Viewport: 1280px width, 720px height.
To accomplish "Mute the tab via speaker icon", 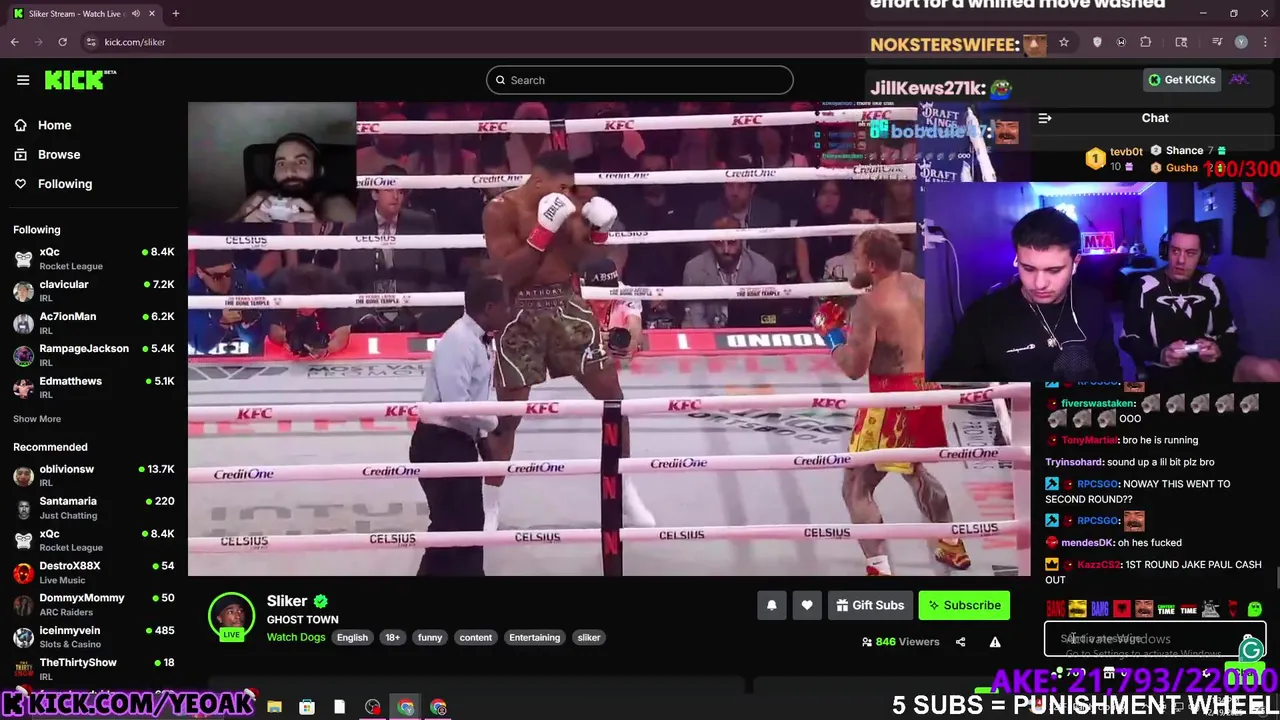I will point(136,14).
